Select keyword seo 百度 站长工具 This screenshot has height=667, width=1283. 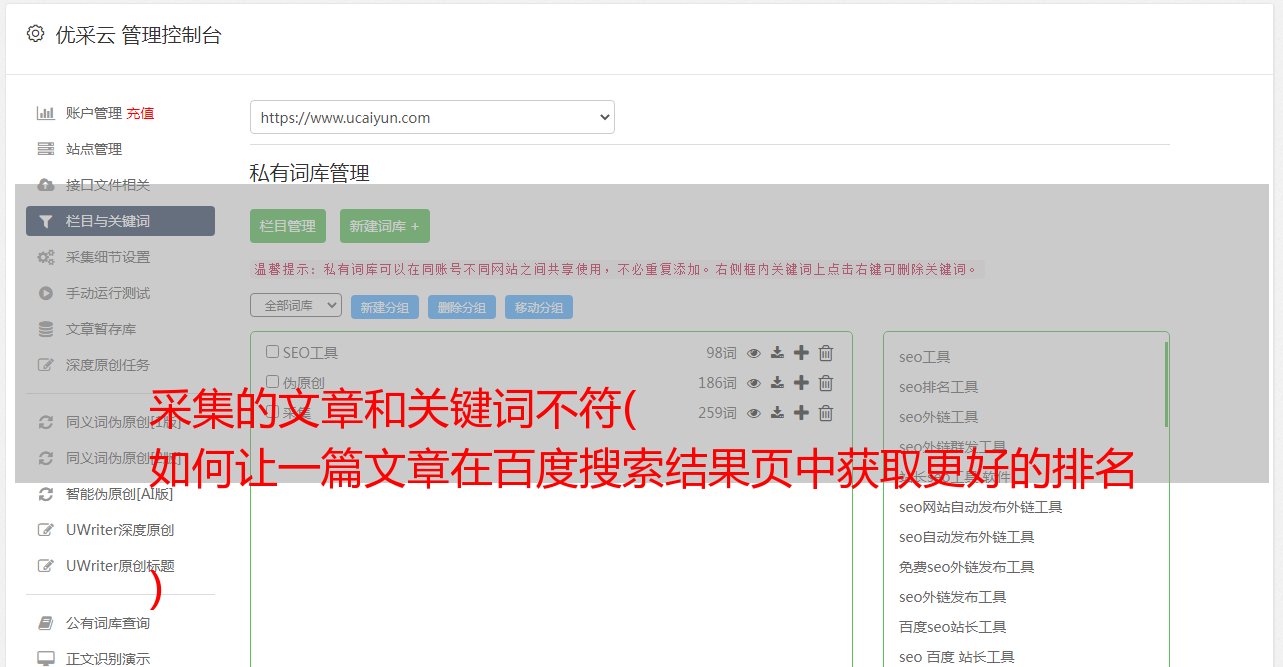pyautogui.click(x=956, y=657)
